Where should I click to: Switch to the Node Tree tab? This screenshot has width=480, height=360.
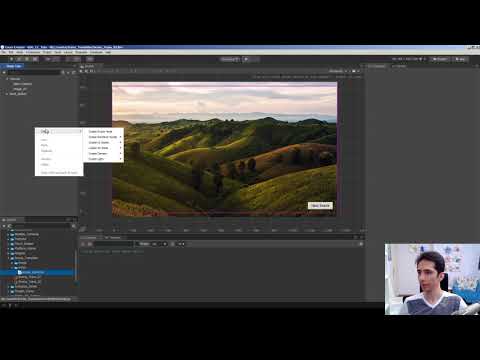click(x=13, y=66)
